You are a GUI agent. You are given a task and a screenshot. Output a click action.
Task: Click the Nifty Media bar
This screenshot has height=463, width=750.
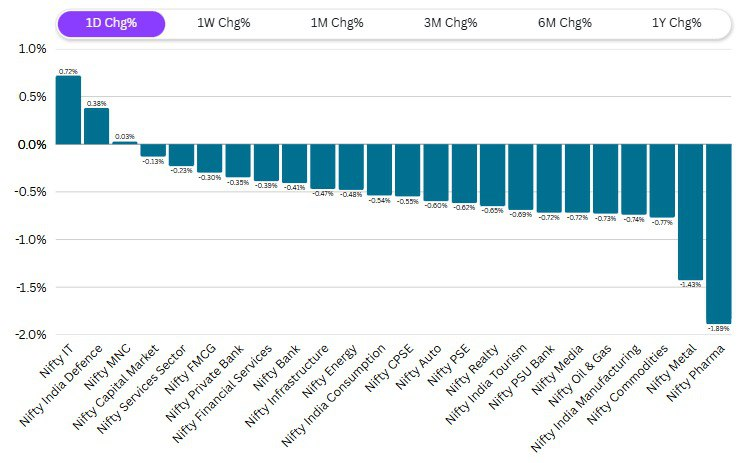pos(577,178)
